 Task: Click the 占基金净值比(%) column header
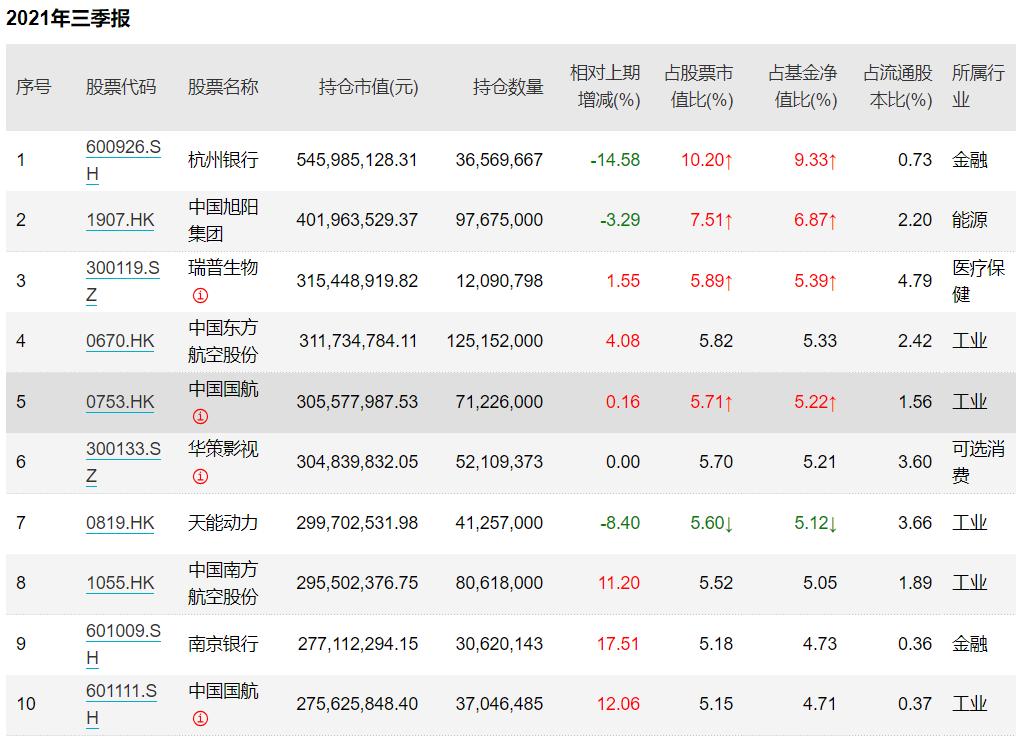coord(803,87)
